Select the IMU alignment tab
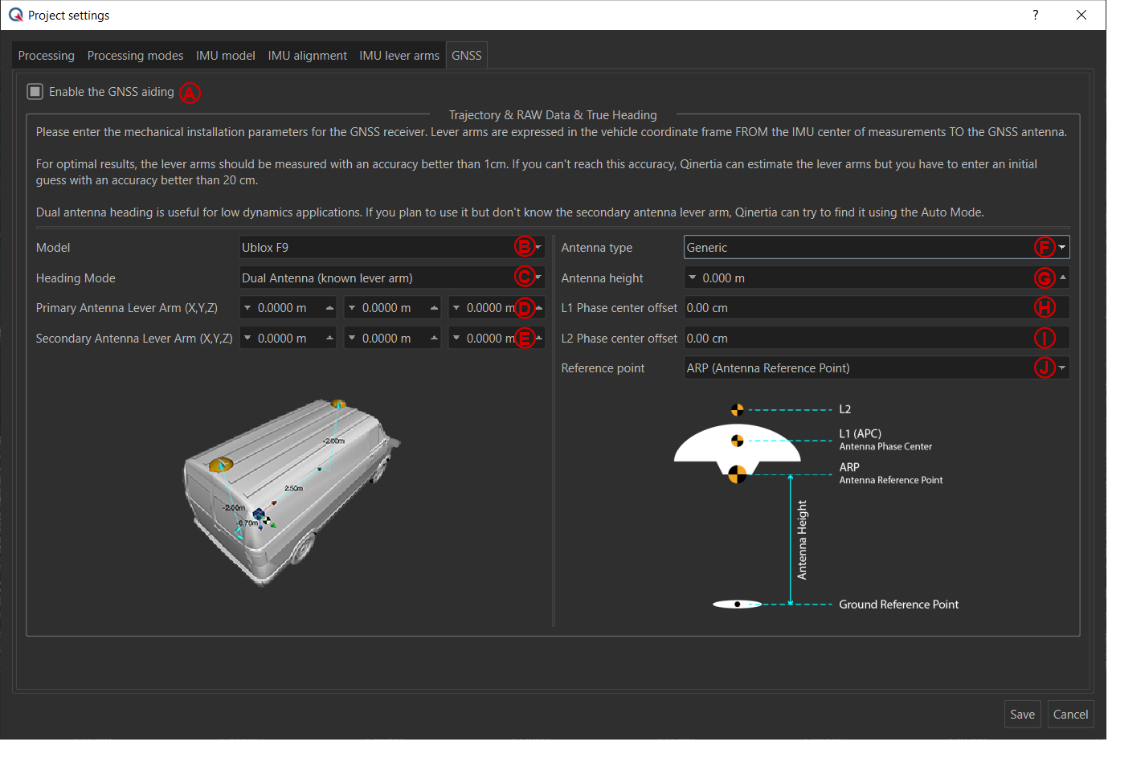 (307, 56)
